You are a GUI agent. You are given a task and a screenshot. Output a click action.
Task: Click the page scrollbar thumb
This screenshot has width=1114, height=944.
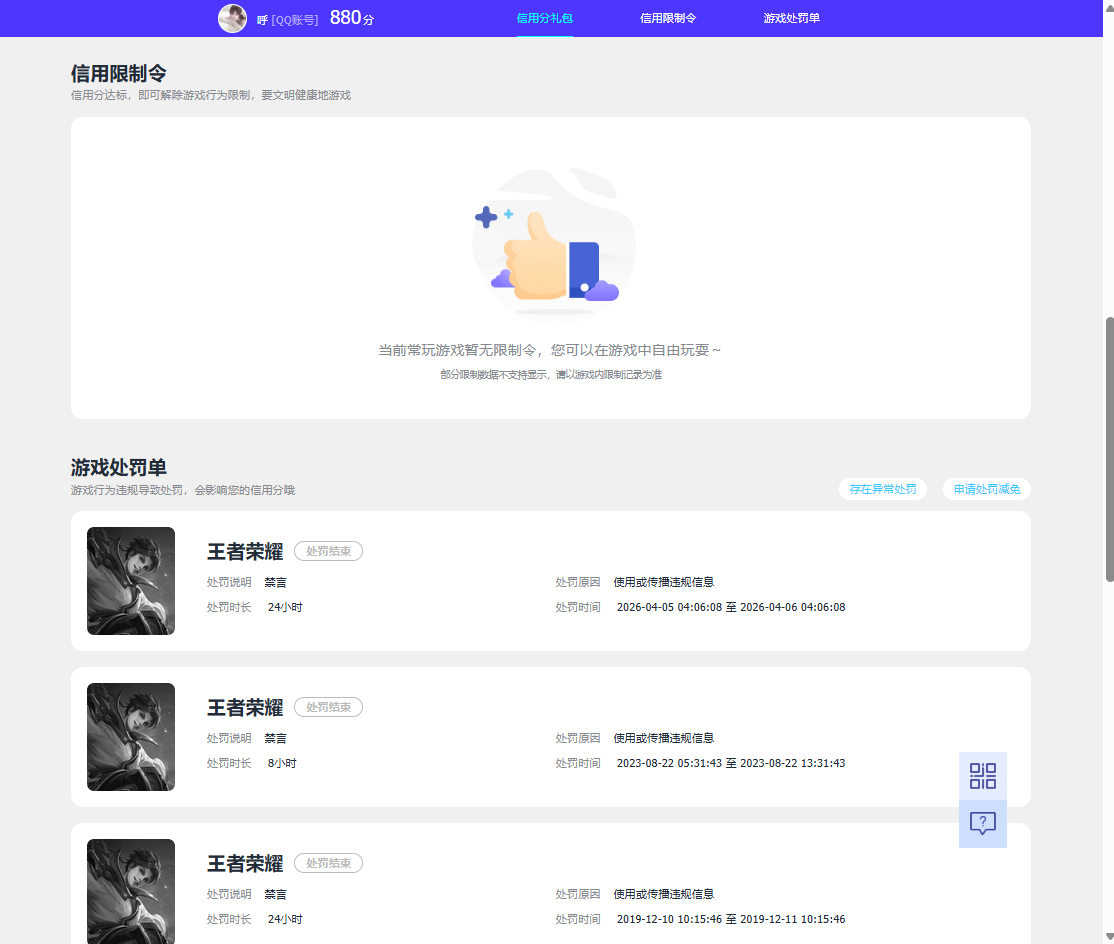point(1109,449)
